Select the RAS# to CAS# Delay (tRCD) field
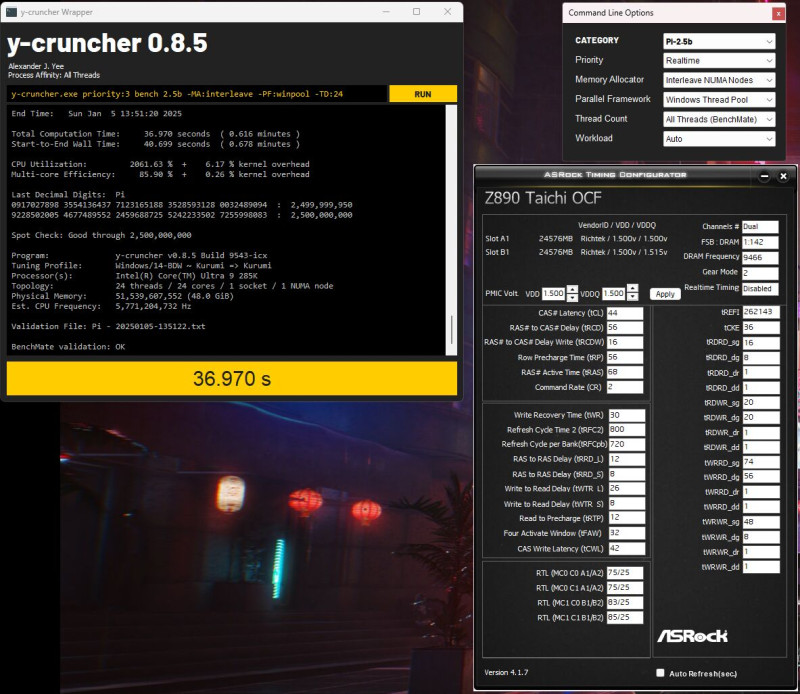 tap(624, 328)
